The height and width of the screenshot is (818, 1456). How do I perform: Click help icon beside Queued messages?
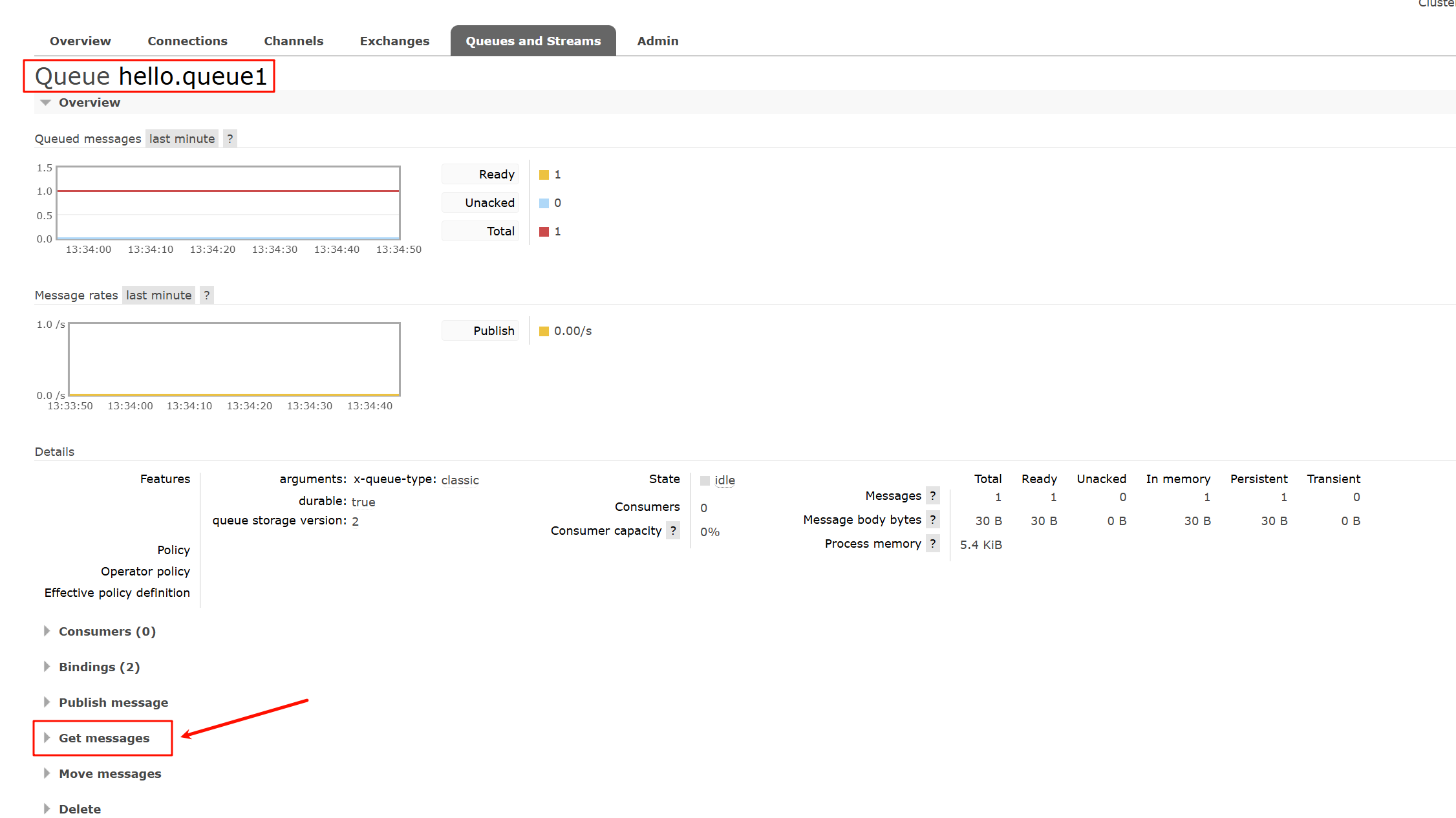click(230, 138)
